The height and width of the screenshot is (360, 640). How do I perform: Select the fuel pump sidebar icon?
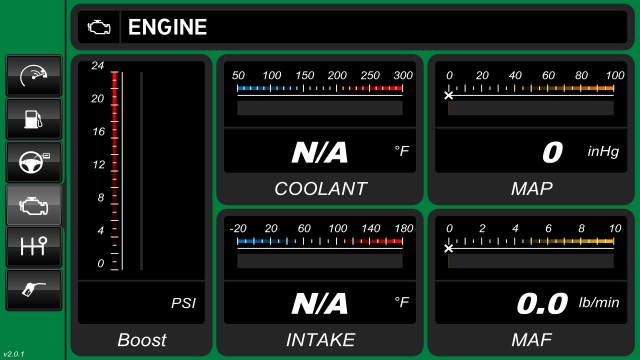click(x=34, y=119)
